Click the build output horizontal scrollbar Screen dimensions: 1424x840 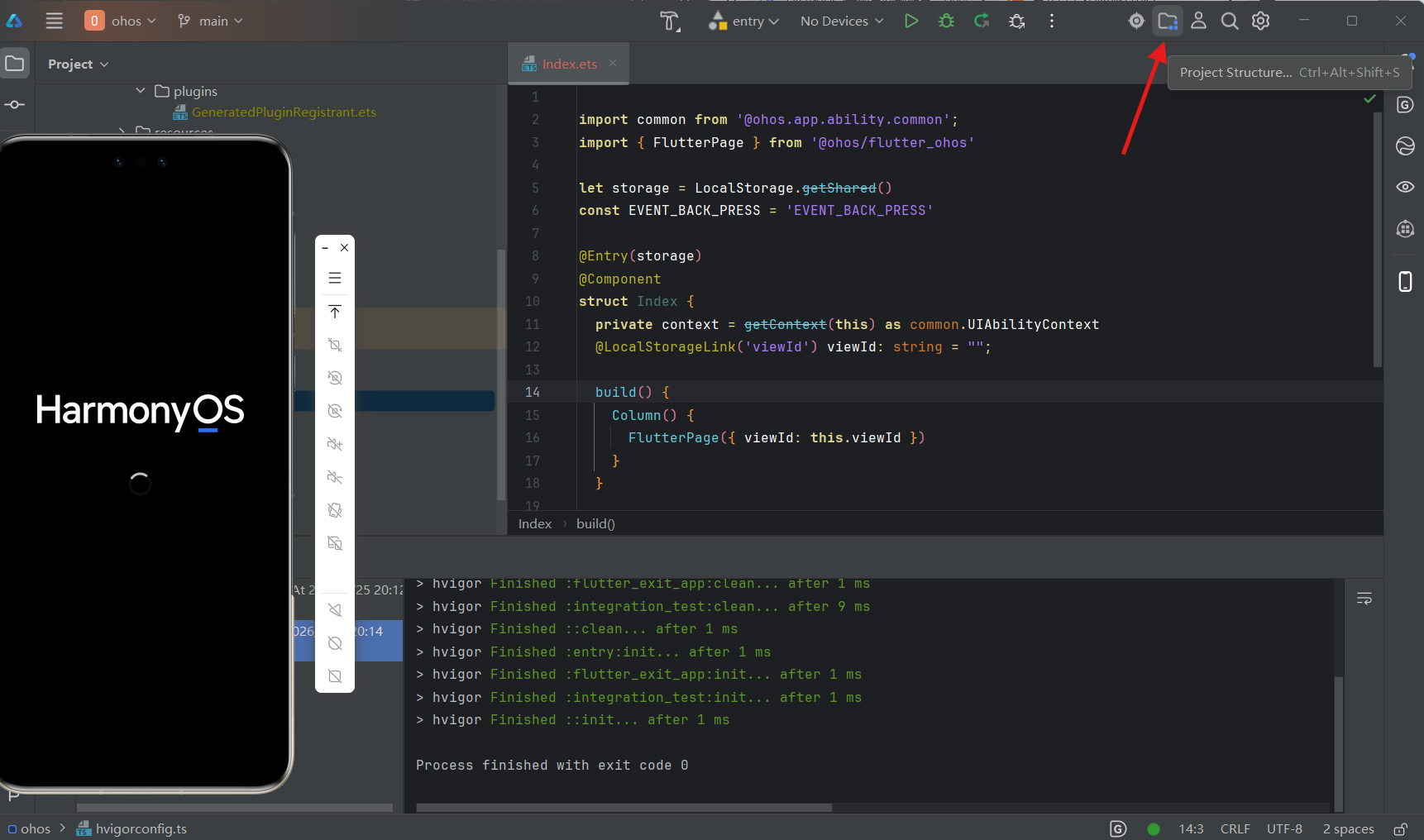tap(624, 808)
